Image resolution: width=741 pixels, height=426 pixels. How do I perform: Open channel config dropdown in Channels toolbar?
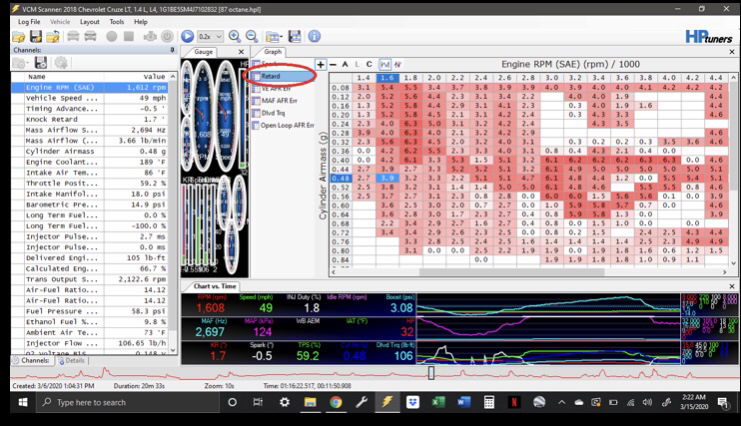click(20, 62)
